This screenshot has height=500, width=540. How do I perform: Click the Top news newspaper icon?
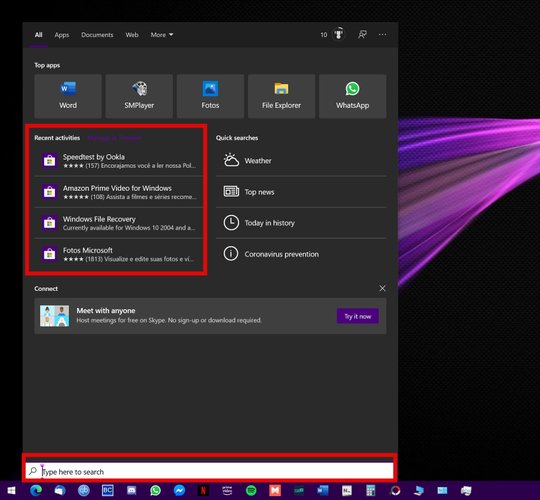coord(231,191)
